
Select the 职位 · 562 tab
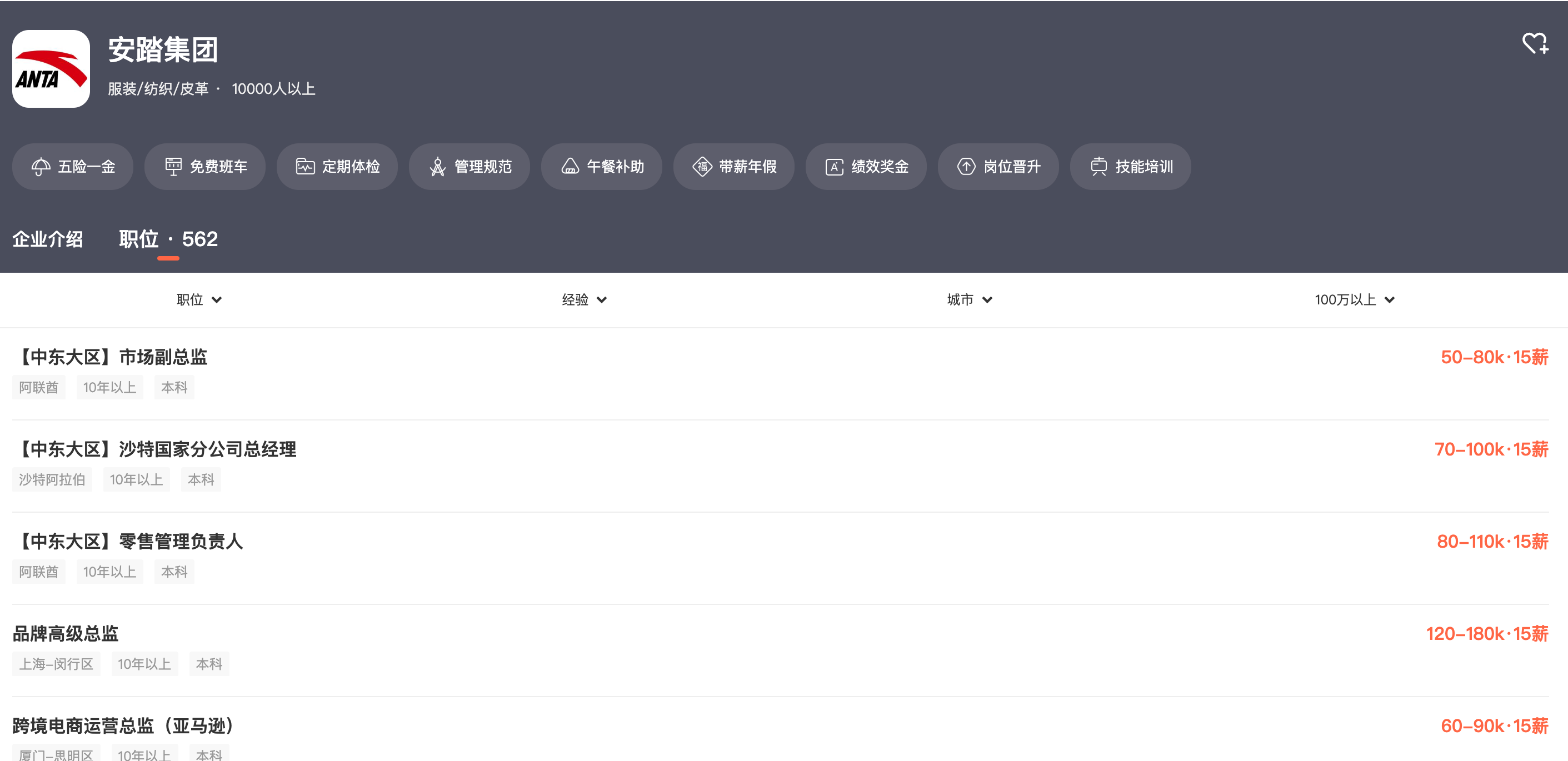point(168,239)
